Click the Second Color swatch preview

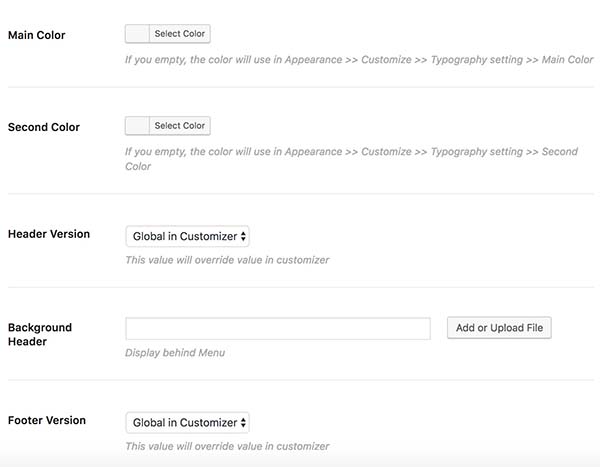137,126
